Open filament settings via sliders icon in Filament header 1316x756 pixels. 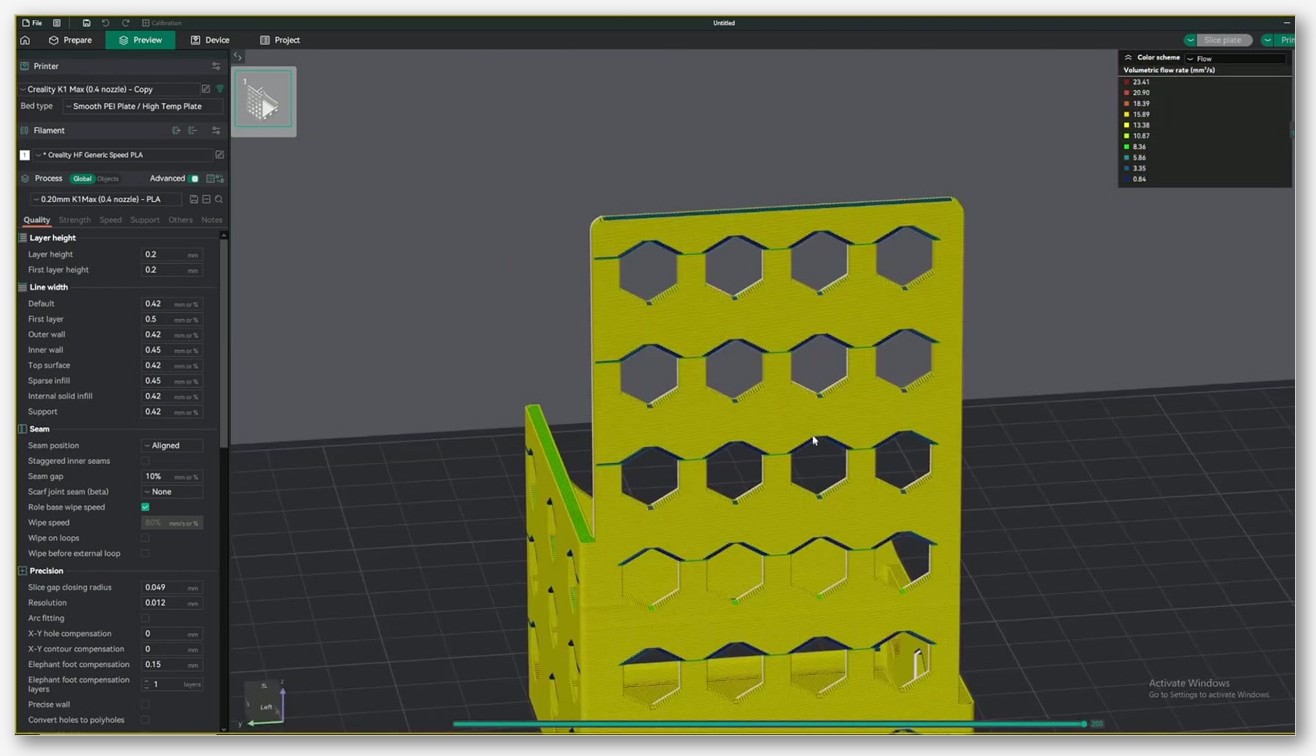216,130
